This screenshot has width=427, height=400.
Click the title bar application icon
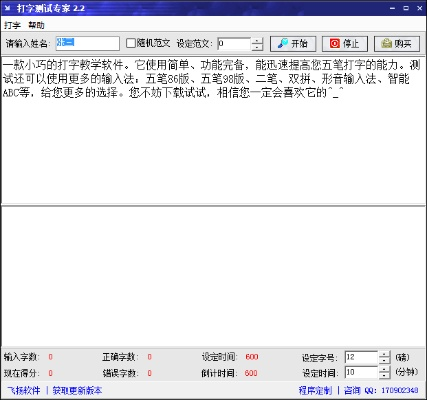7,8
